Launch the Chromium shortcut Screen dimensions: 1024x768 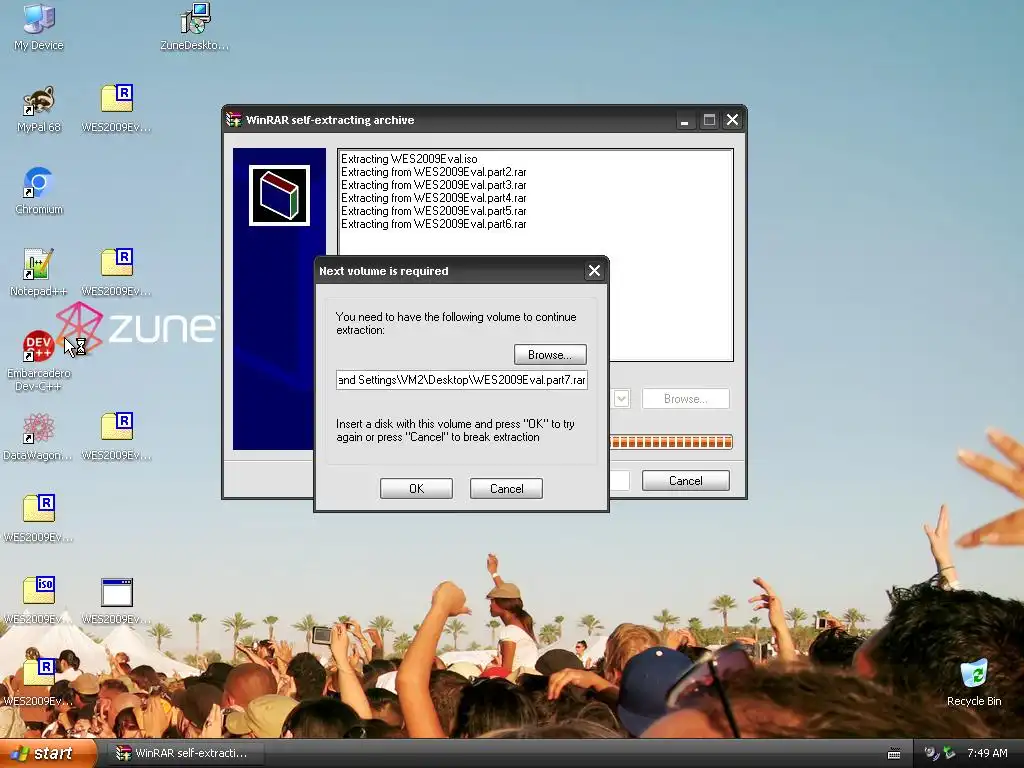pos(39,191)
